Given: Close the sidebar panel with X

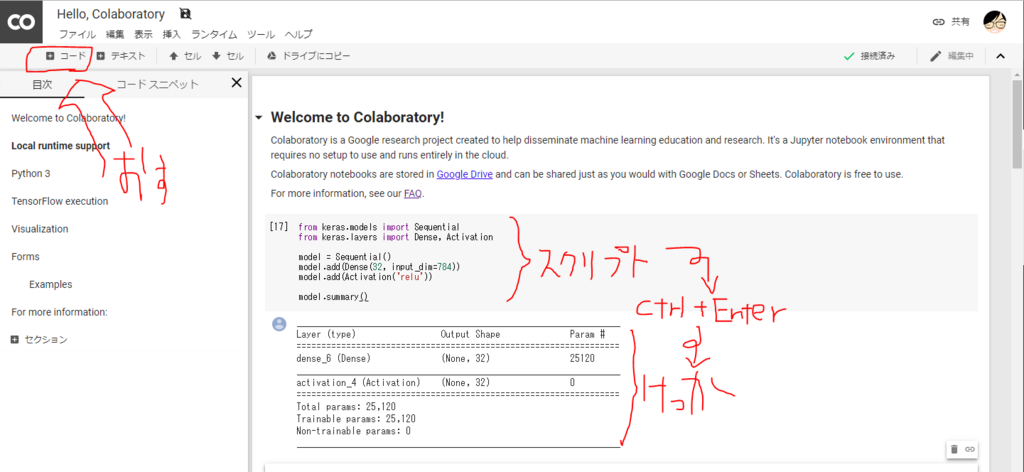Looking at the screenshot, I should pos(236,83).
